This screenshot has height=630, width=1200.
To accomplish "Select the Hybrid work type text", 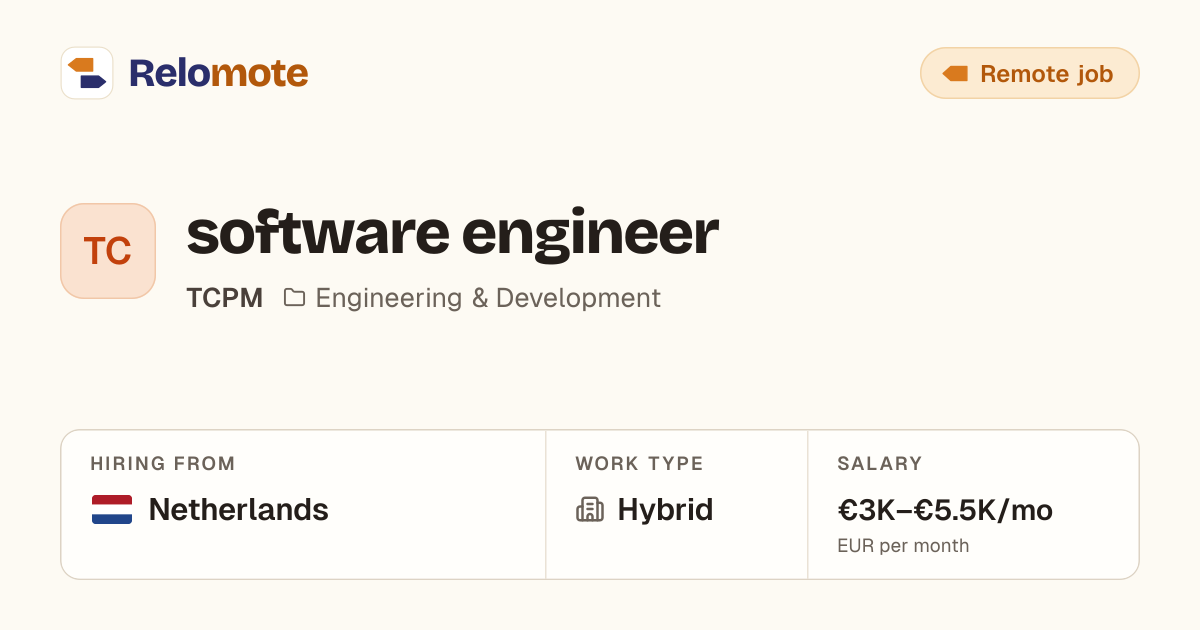I will (x=665, y=510).
